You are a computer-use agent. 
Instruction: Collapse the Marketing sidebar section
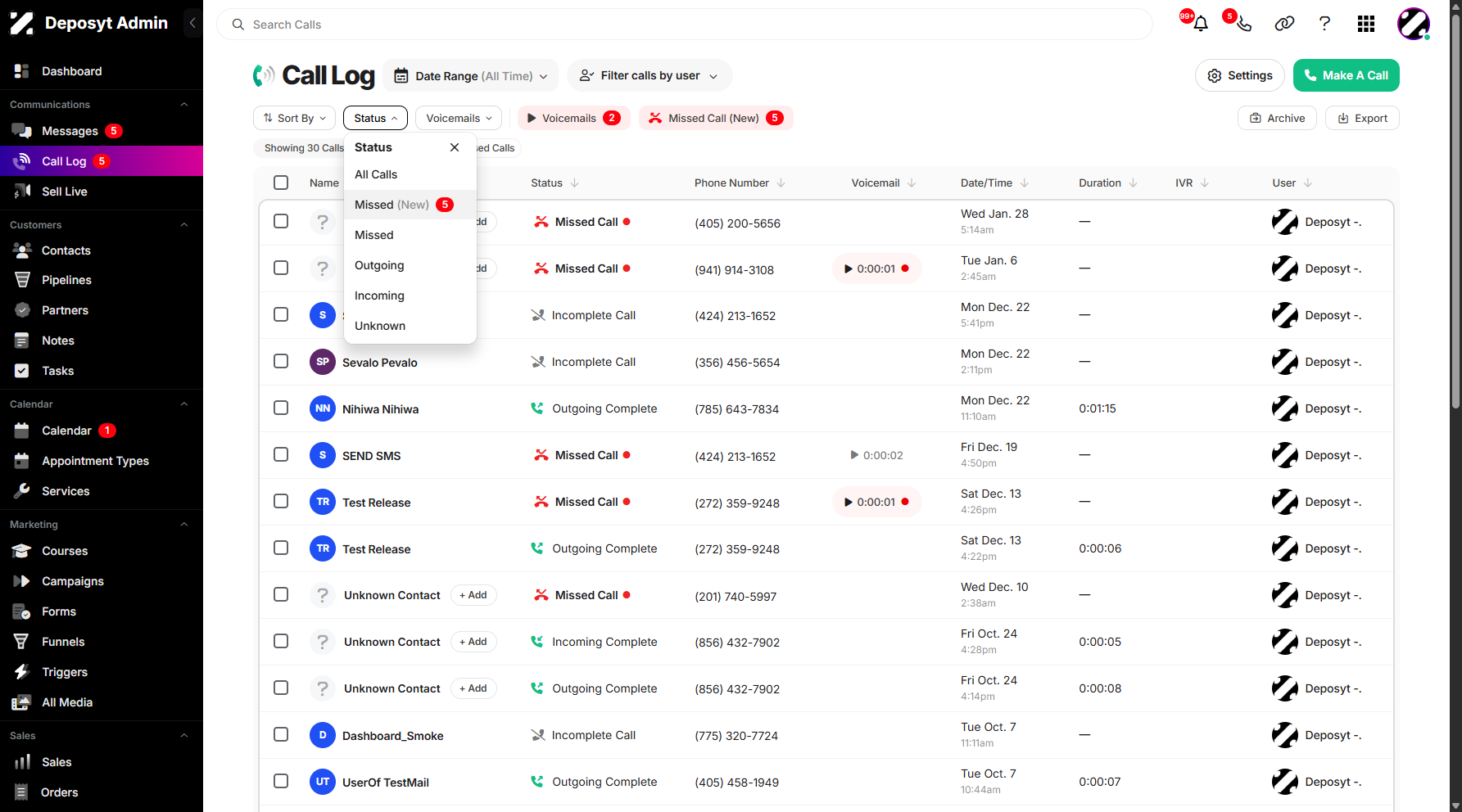pos(184,525)
